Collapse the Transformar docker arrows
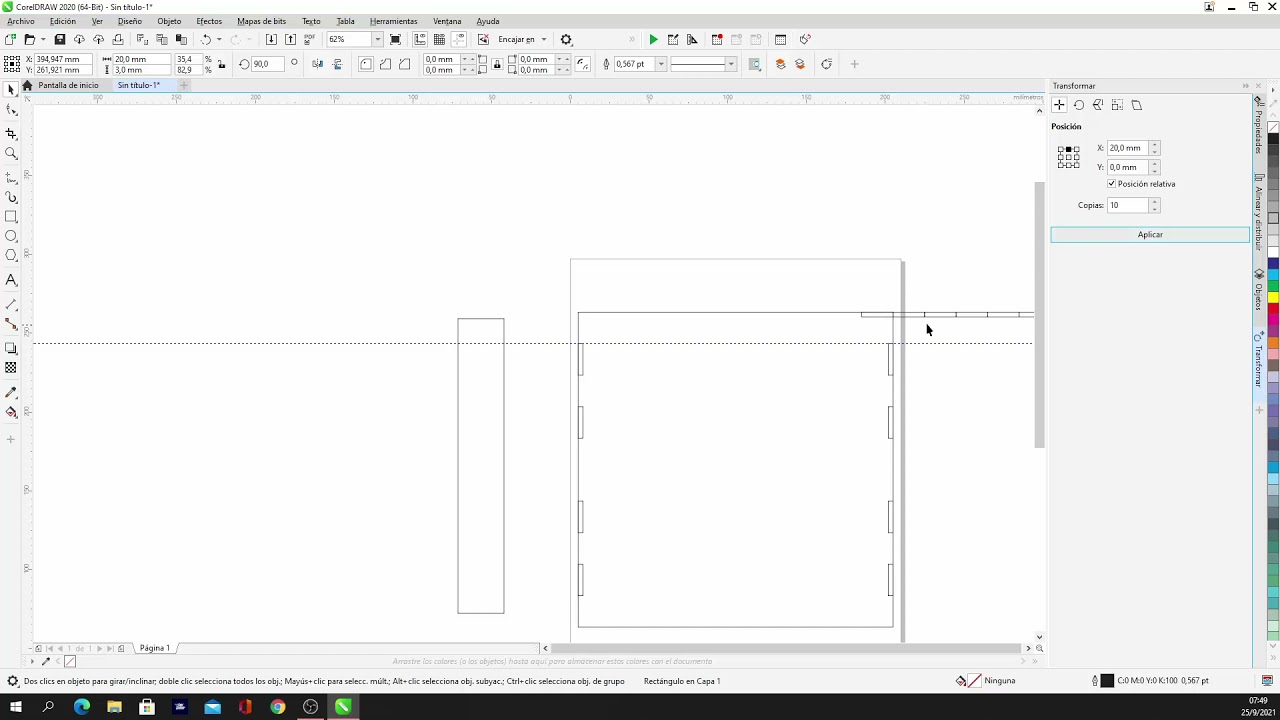This screenshot has width=1280, height=720. pyautogui.click(x=1245, y=86)
